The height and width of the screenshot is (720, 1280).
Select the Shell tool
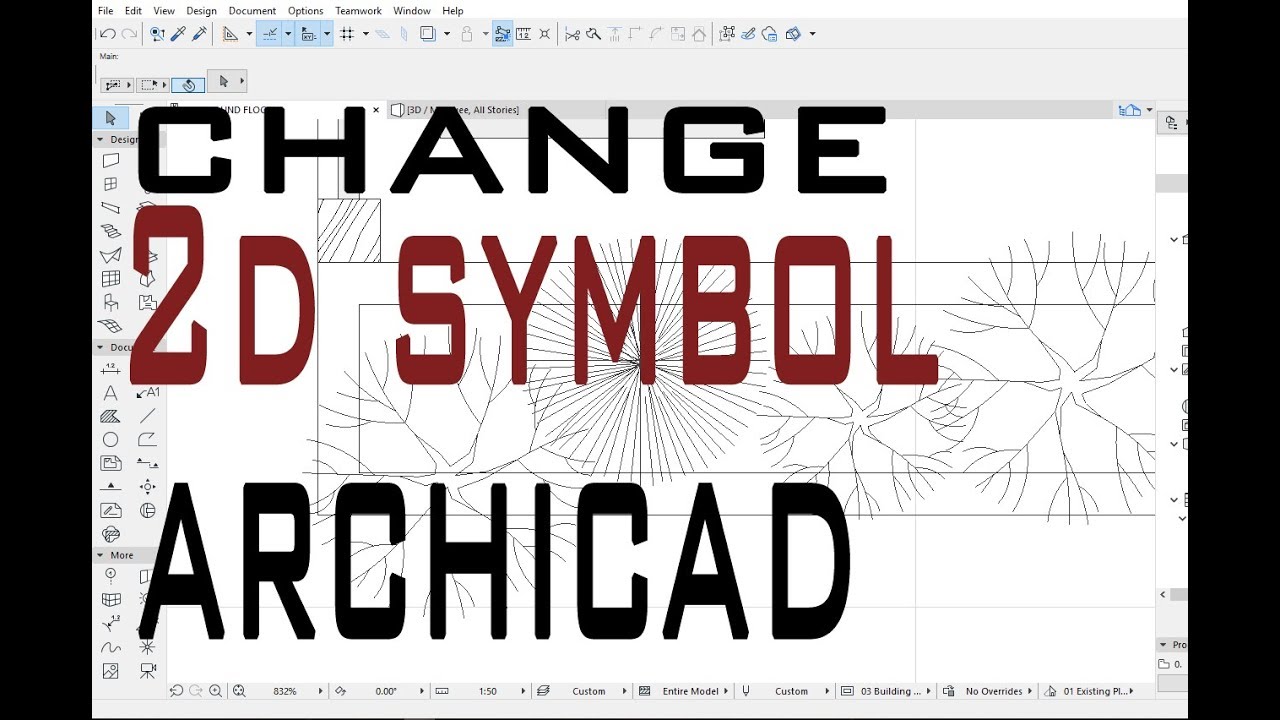point(111,255)
